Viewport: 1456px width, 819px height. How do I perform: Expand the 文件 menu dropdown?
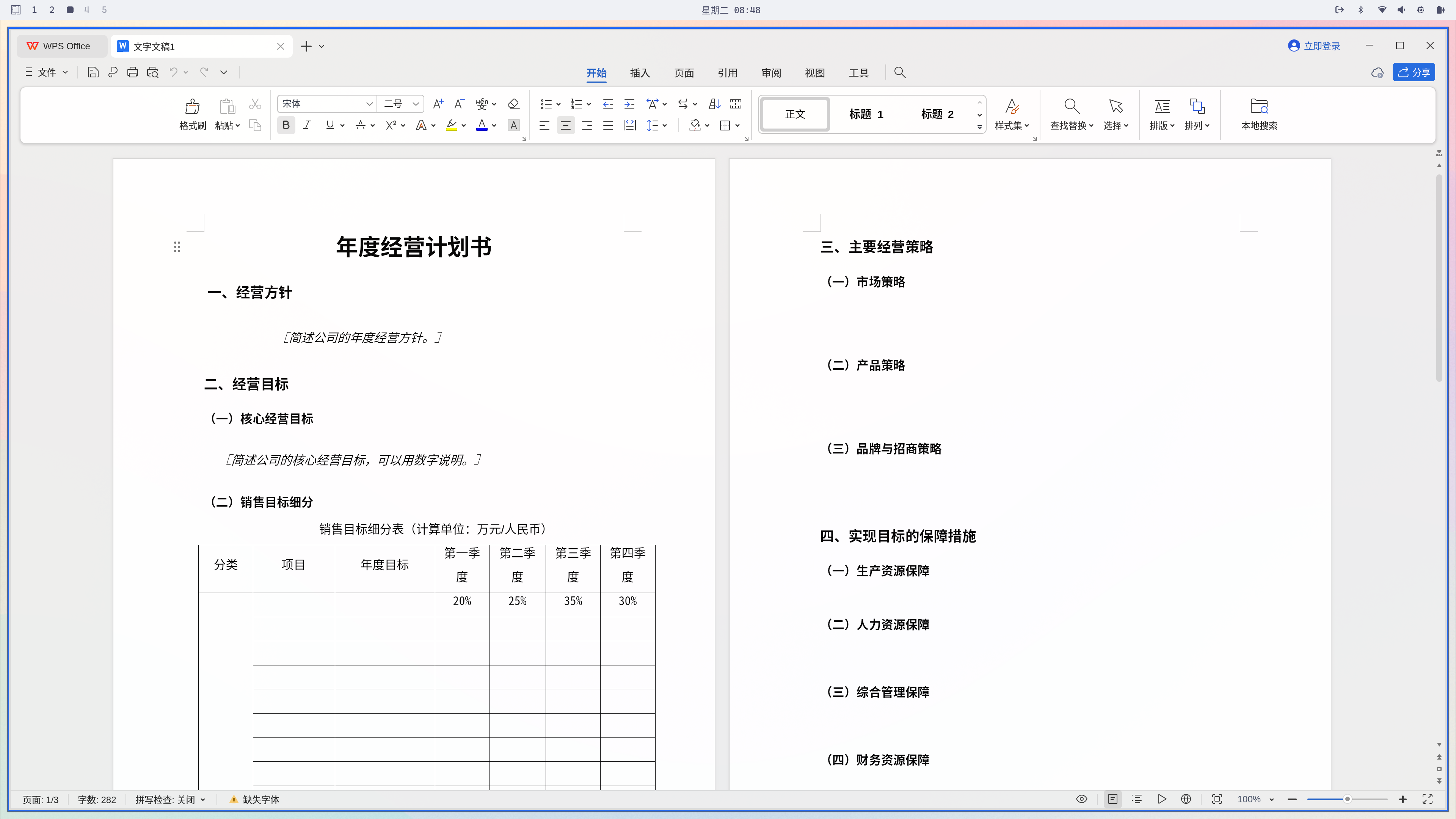(x=47, y=72)
